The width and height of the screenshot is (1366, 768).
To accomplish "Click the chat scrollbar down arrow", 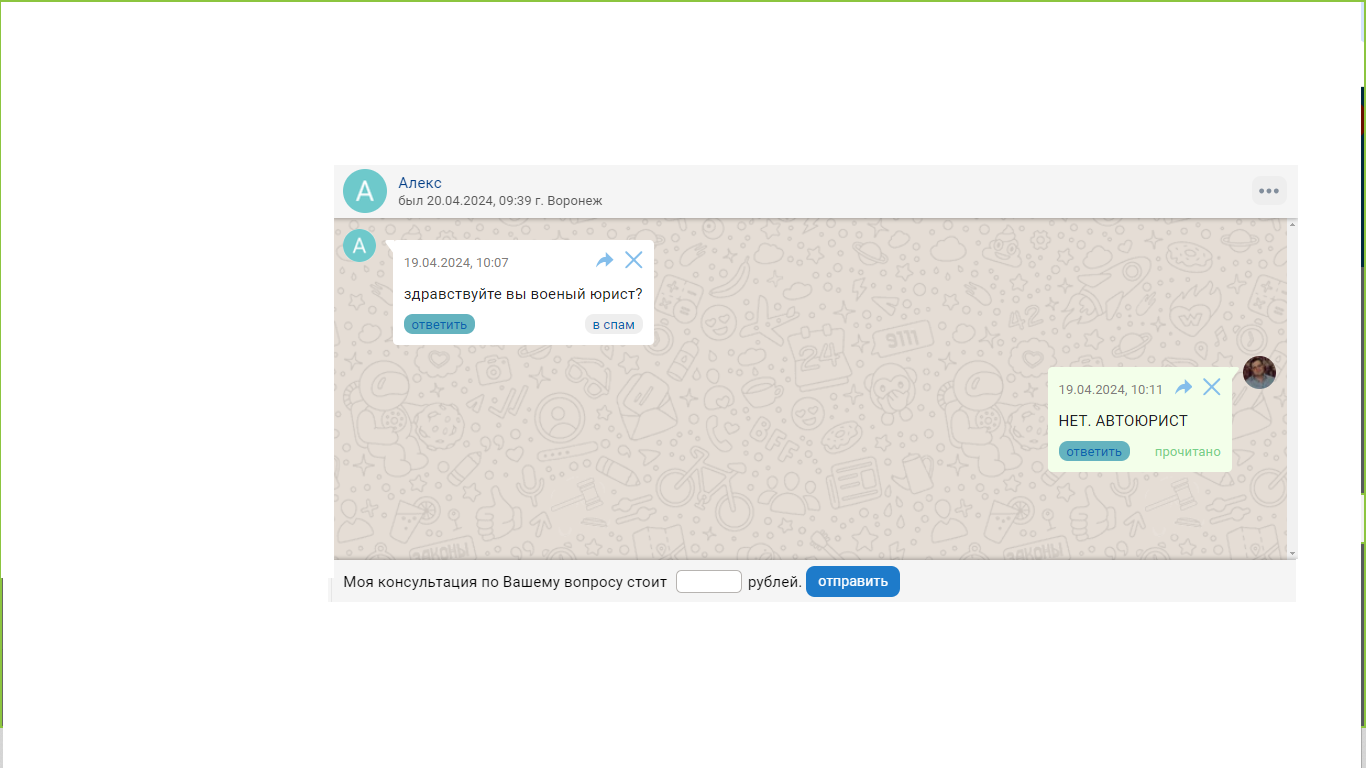I will 1292,553.
